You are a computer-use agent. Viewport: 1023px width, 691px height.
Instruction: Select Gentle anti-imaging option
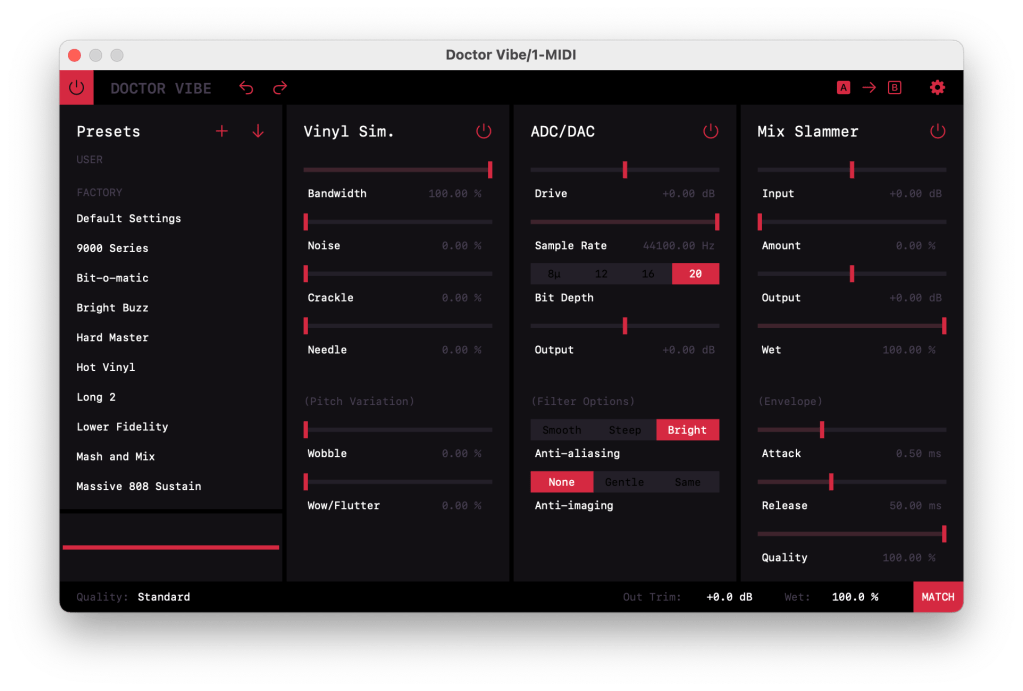(x=624, y=482)
